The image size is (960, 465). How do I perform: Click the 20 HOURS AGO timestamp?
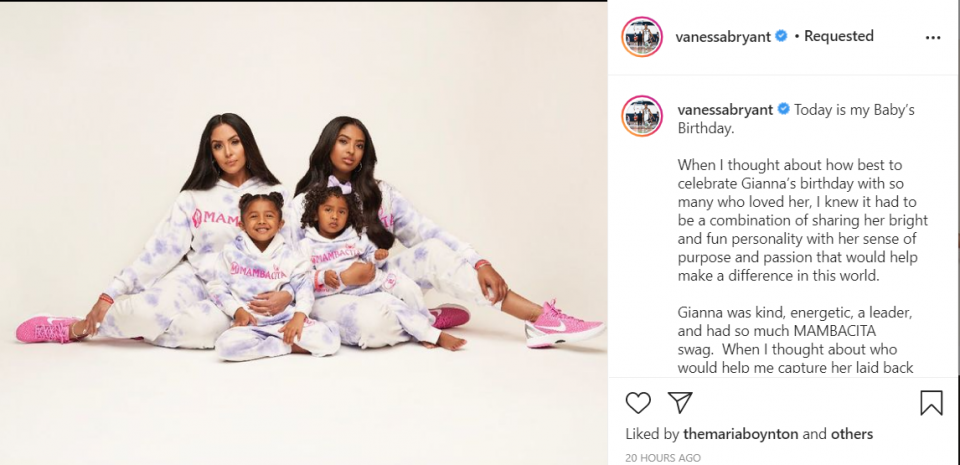point(663,458)
